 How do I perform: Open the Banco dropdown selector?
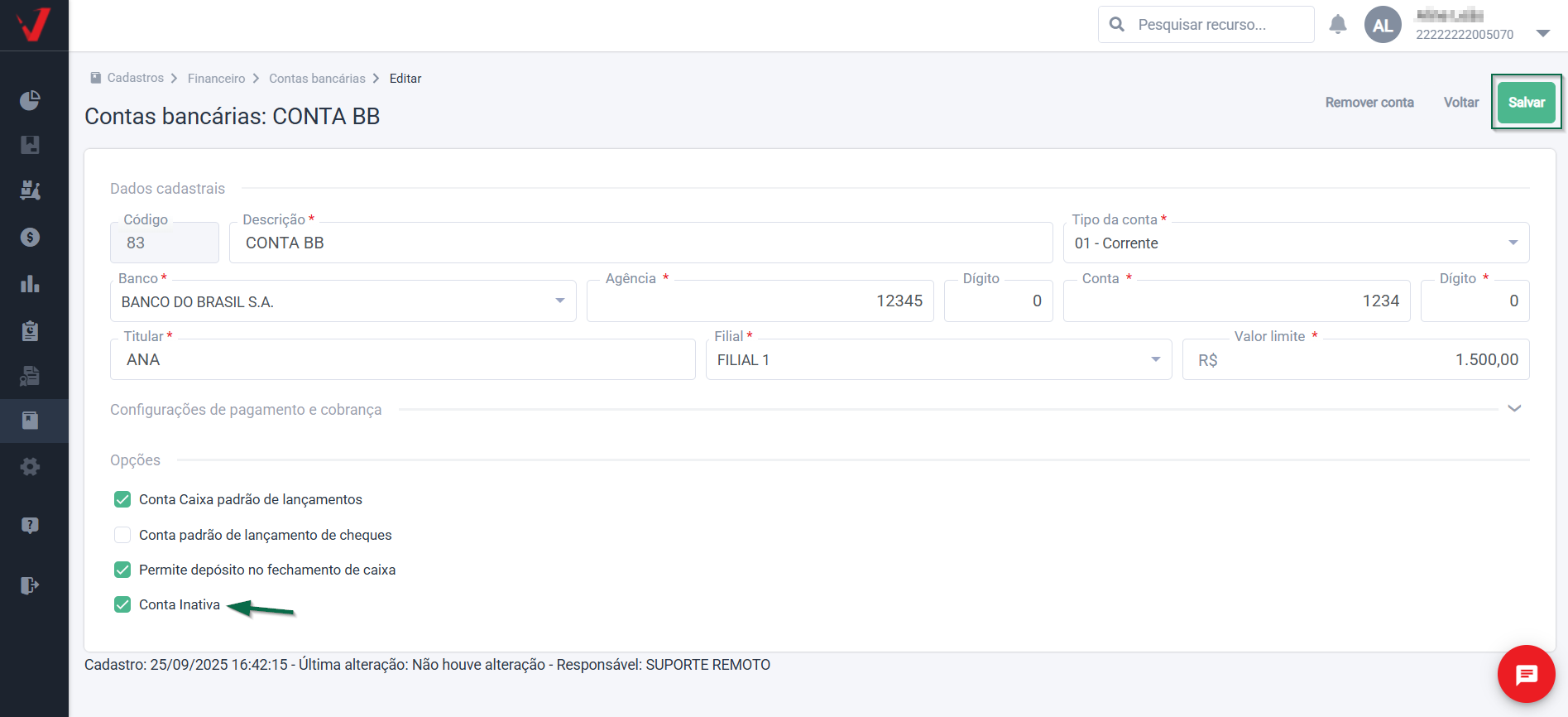click(x=343, y=301)
